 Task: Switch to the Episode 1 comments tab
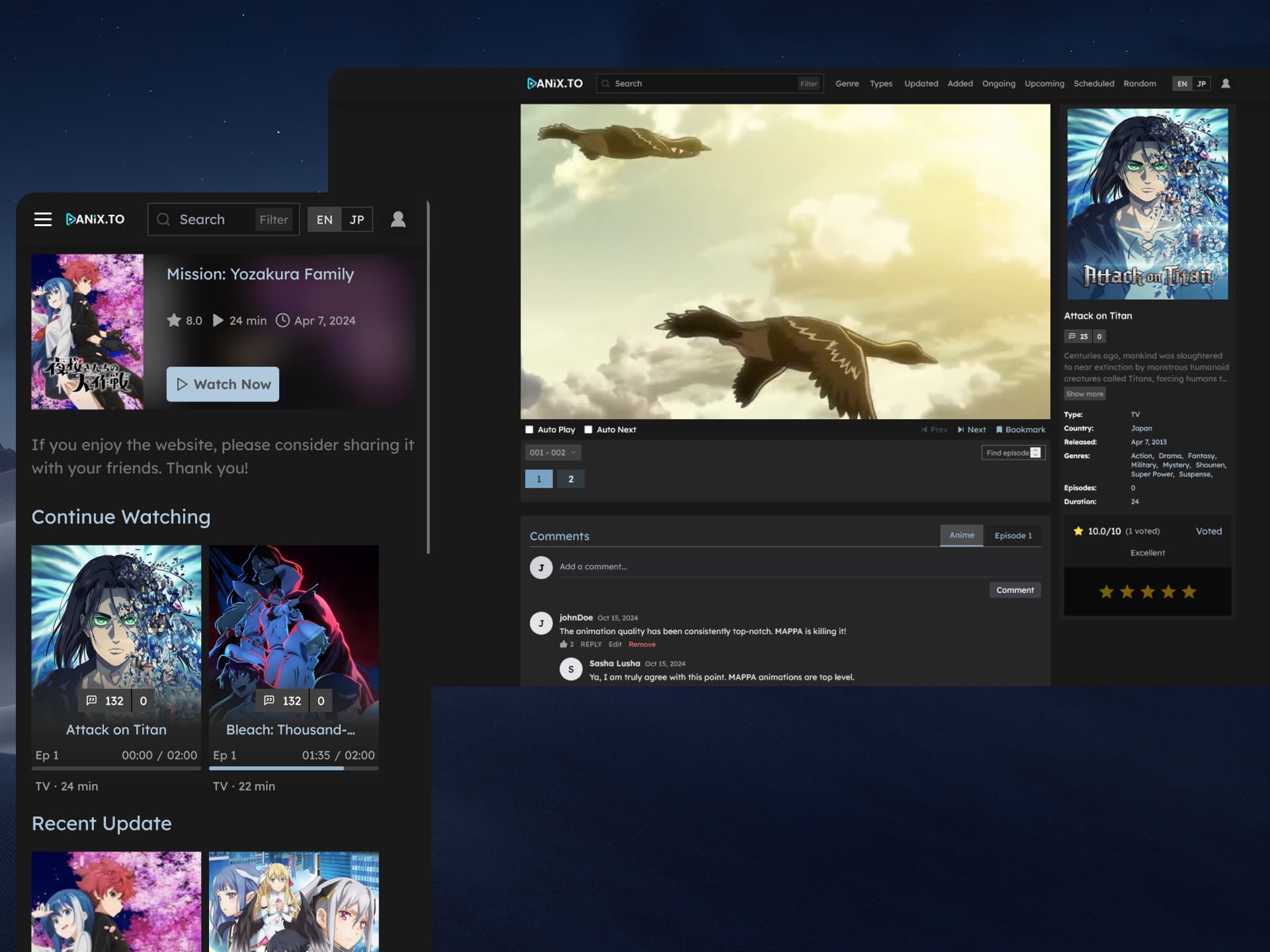pos(1013,535)
